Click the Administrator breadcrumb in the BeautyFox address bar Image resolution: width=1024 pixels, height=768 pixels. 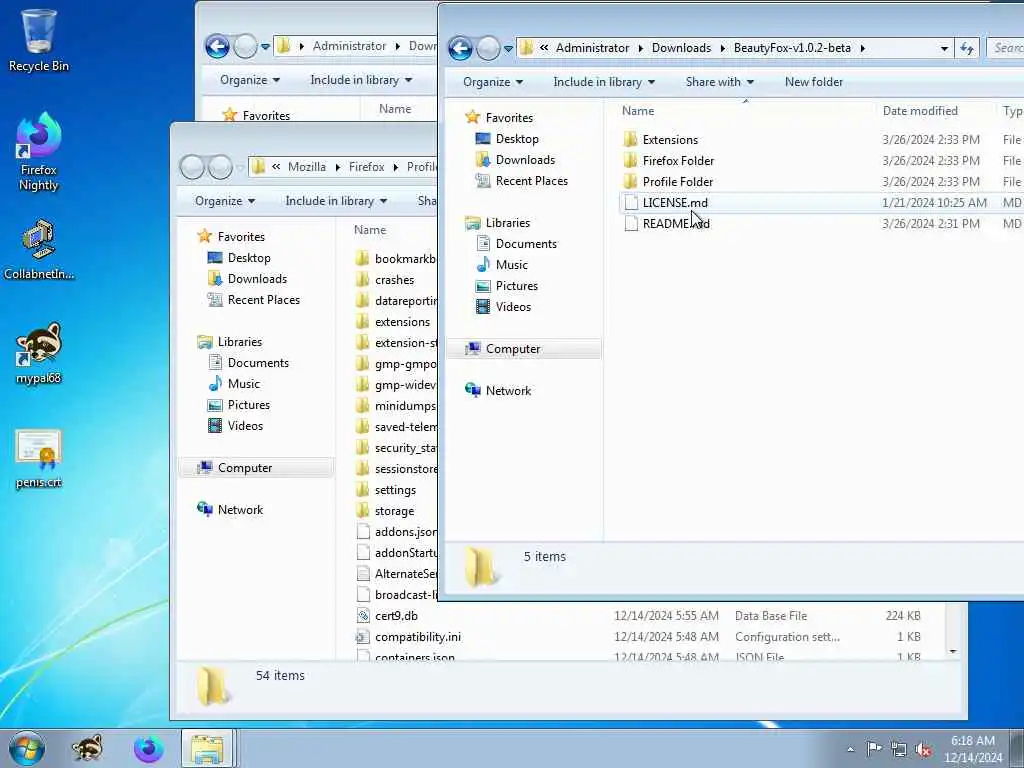point(592,48)
